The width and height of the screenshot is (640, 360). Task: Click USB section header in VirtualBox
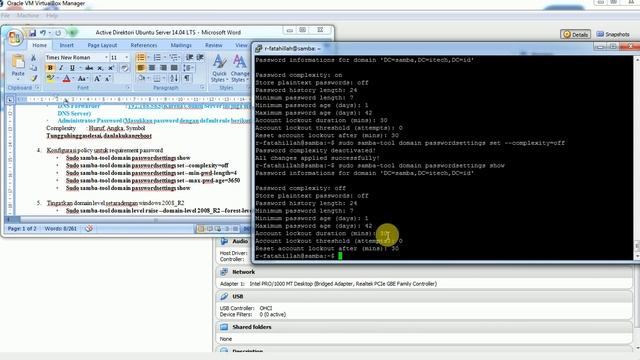pyautogui.click(x=425, y=296)
